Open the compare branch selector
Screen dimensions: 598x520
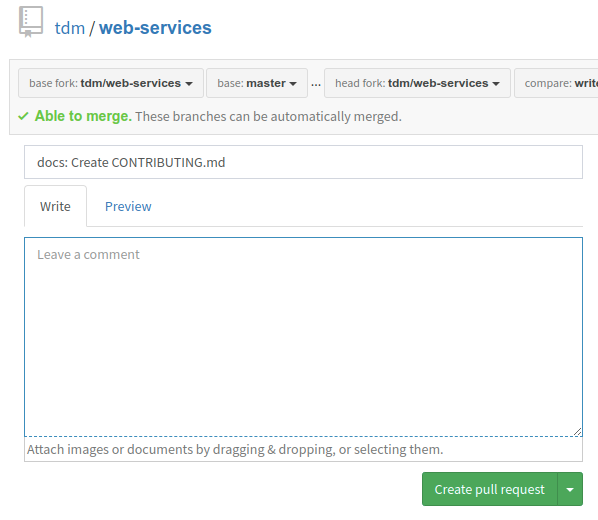(x=556, y=83)
